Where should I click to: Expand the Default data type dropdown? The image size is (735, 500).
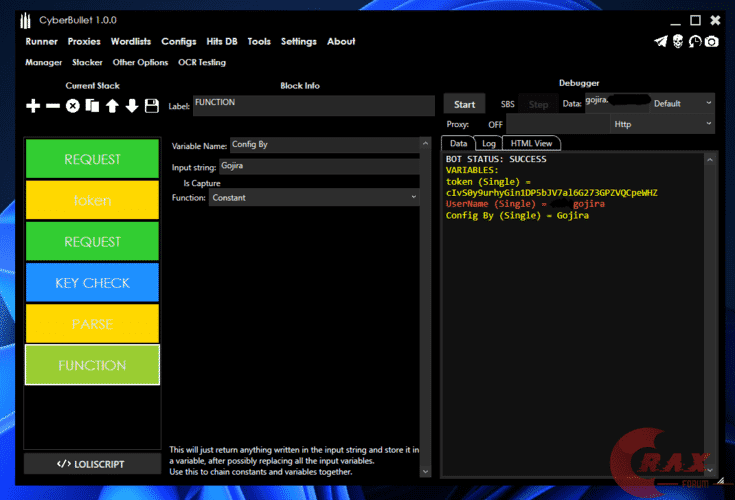coord(684,103)
